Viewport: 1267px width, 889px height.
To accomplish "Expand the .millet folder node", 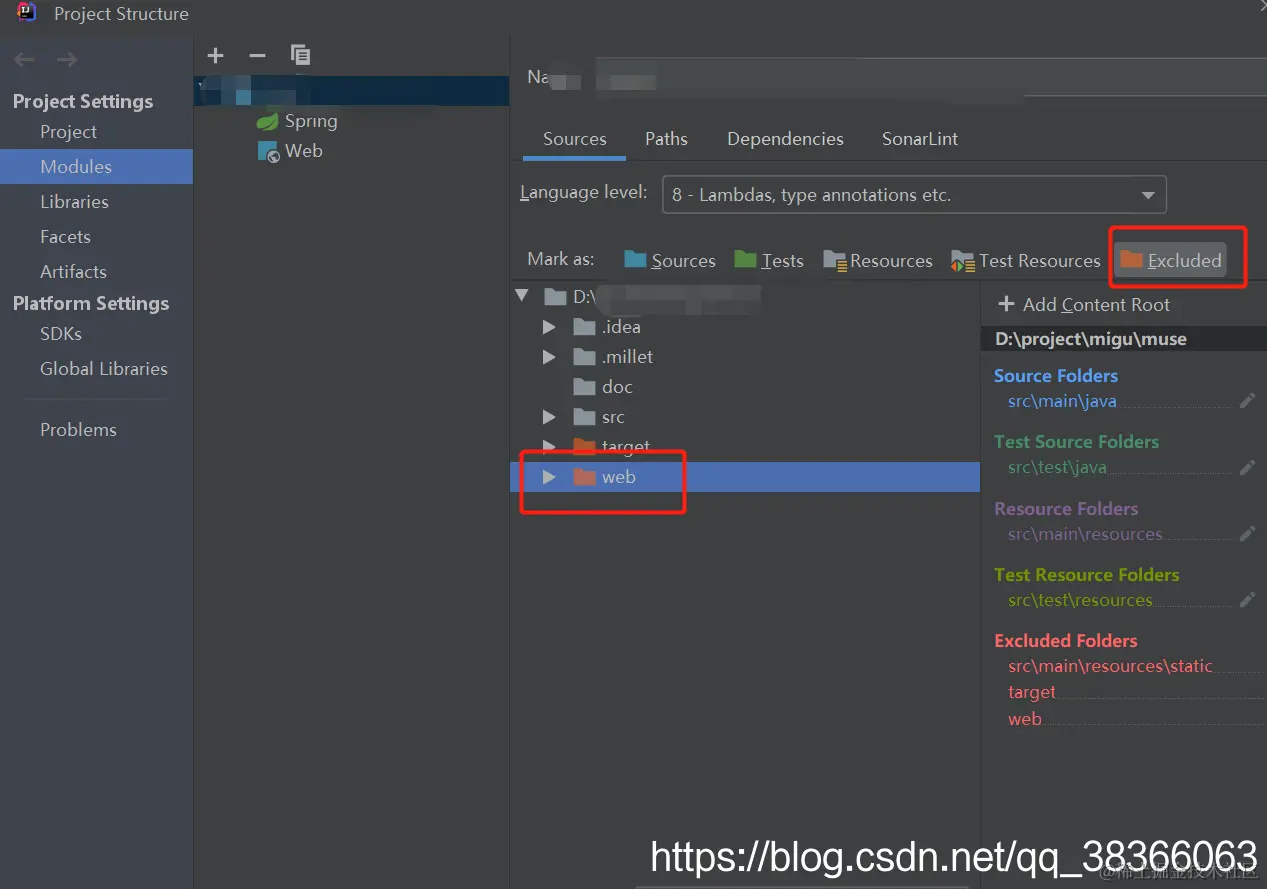I will (x=549, y=357).
